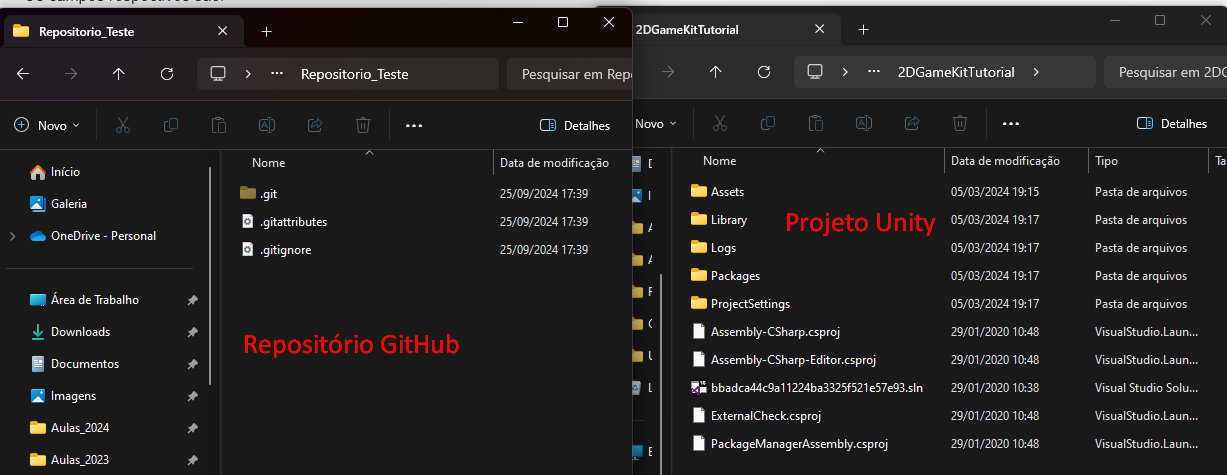Click Rename icon in Repositorio_Teste window toolbar
The image size is (1227, 475).
coord(267,125)
